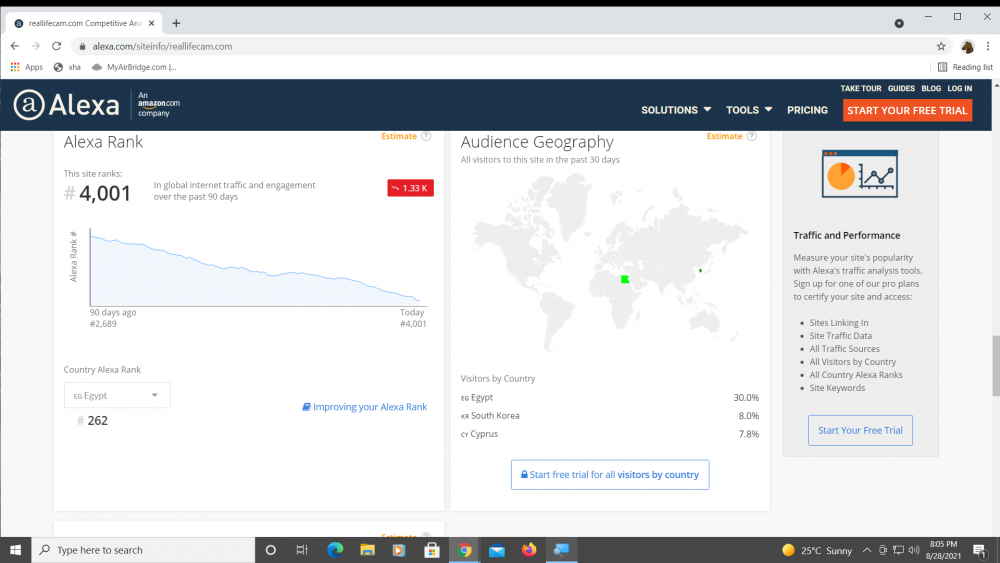This screenshot has height=563, width=1000.
Task: Open Reading list in the bookmarks bar
Action: tap(965, 67)
